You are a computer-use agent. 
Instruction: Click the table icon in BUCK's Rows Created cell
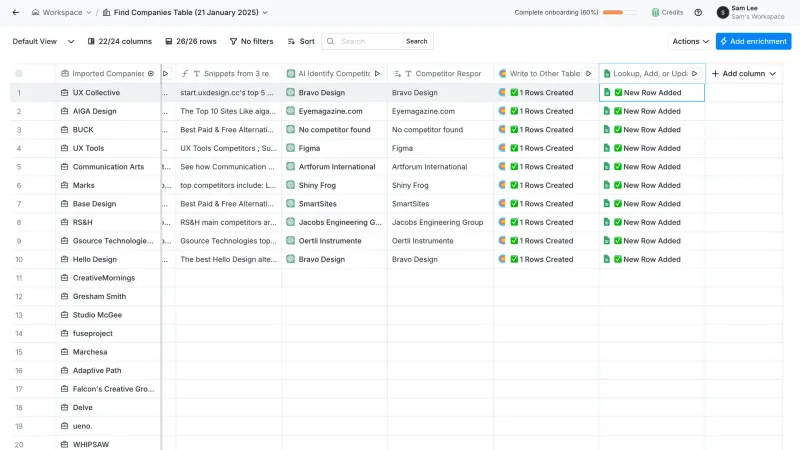coord(502,130)
